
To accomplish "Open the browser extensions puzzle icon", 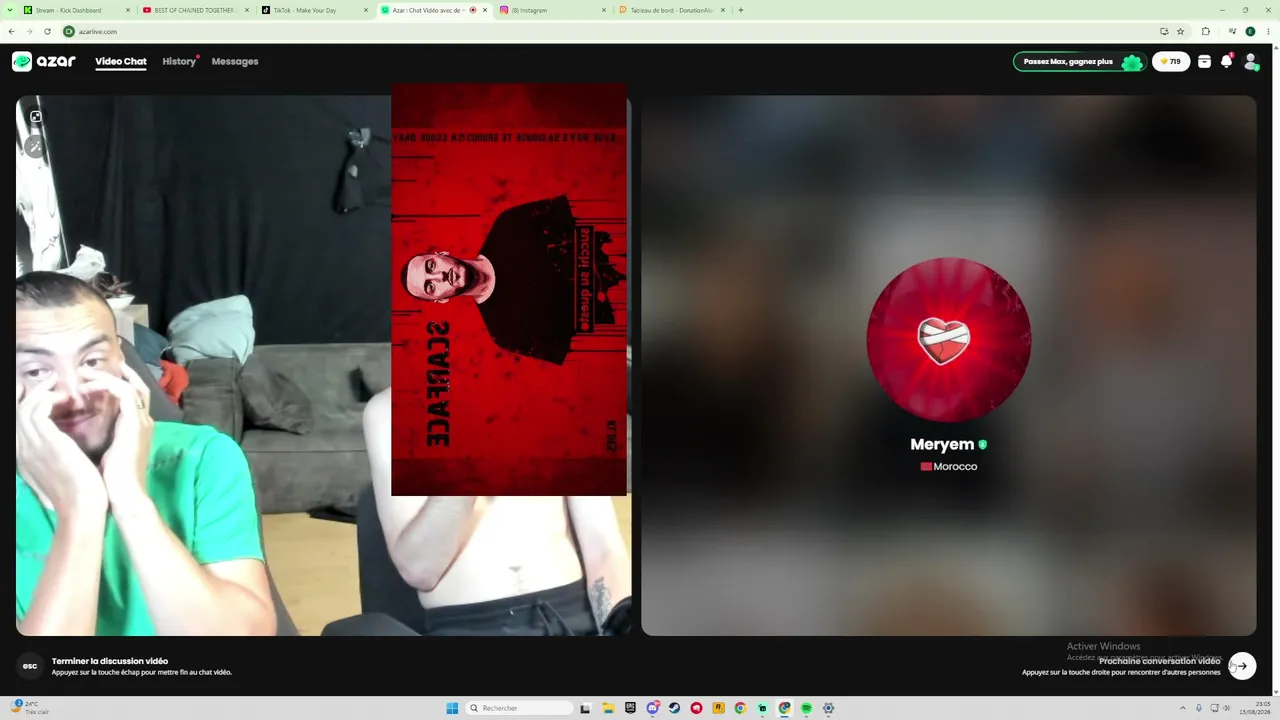I will point(1205,31).
